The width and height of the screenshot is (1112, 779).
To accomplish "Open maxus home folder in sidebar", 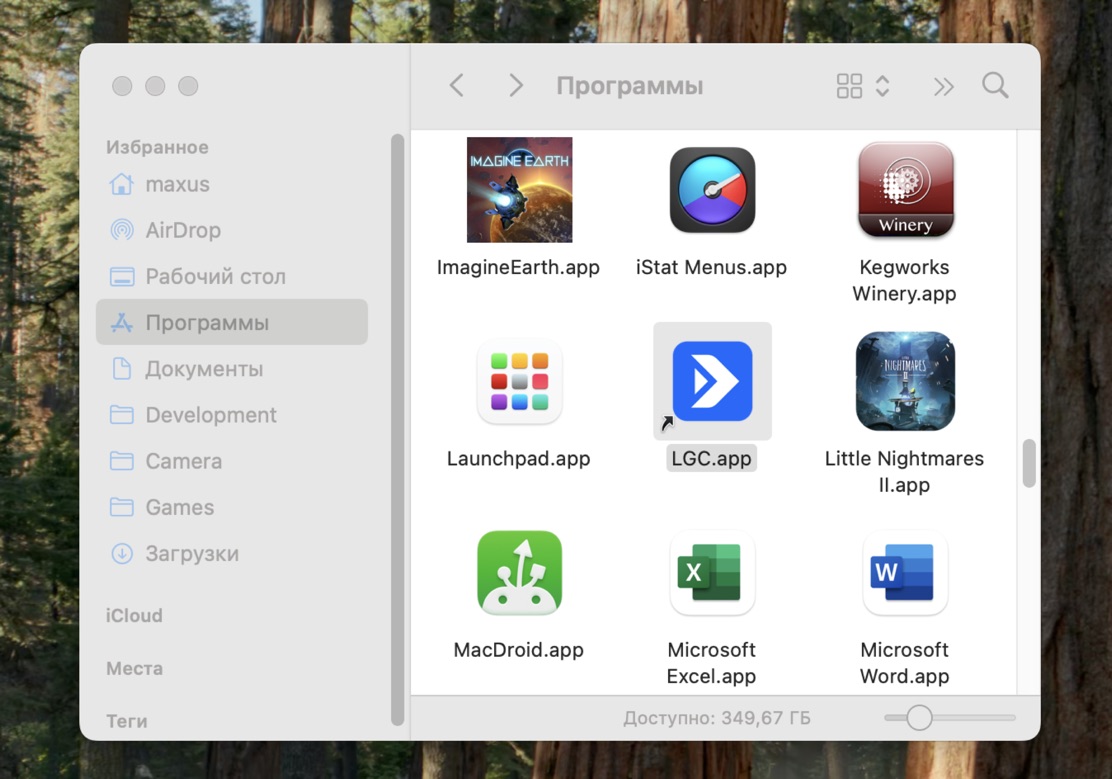I will point(231,184).
